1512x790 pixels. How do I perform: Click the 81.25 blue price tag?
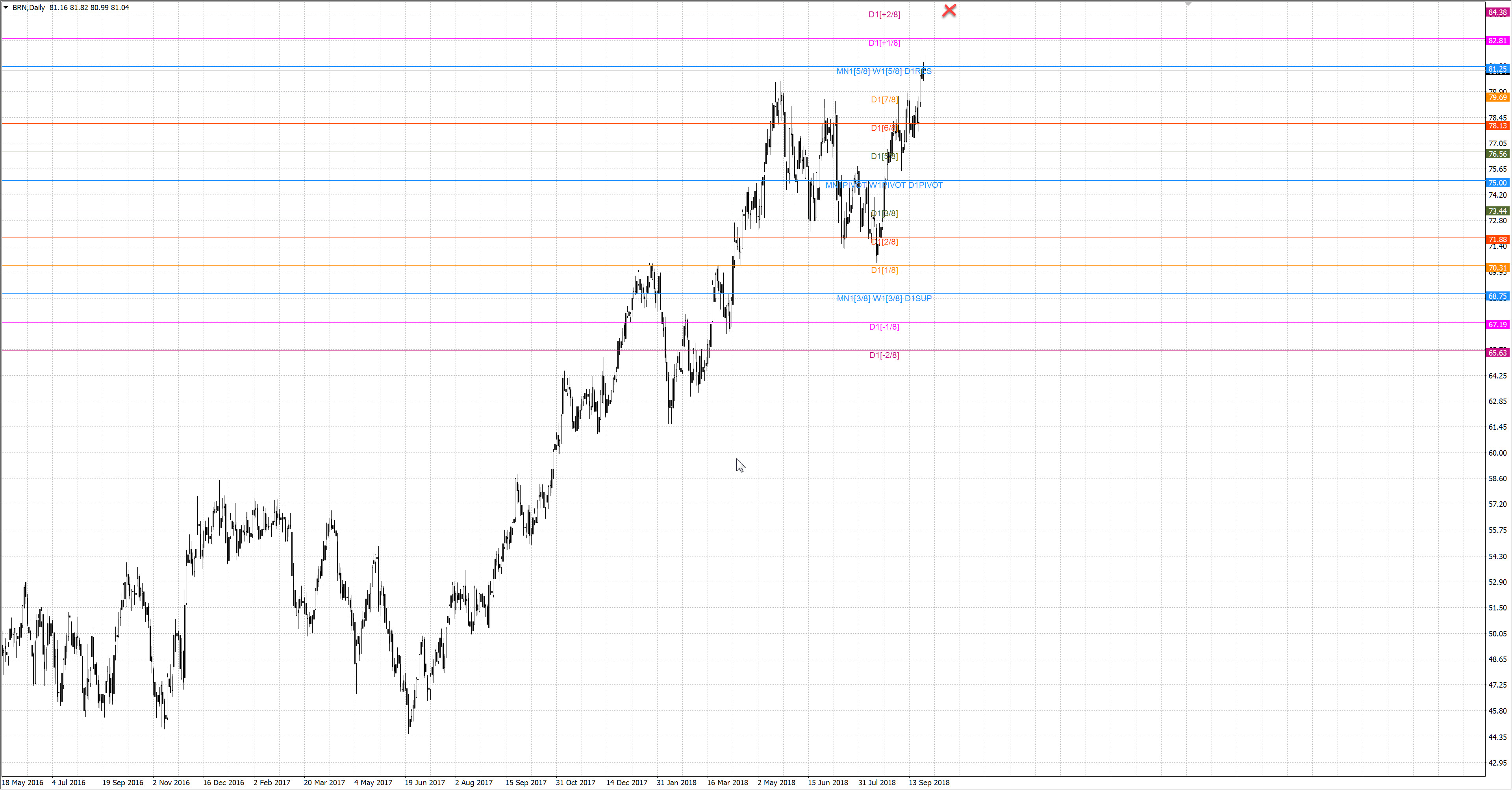(x=1497, y=69)
